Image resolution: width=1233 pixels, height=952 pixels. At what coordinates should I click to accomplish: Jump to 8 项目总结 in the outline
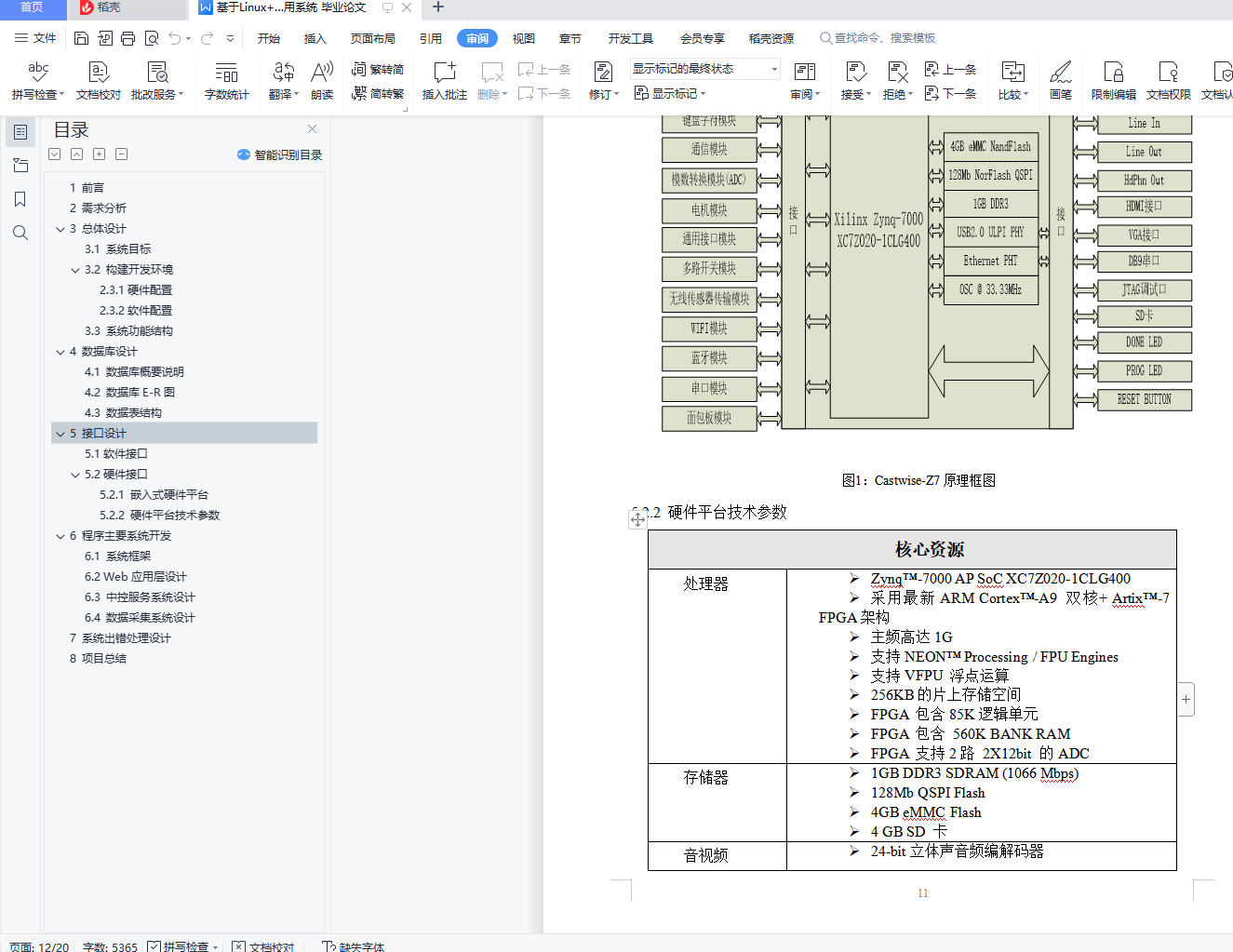98,659
